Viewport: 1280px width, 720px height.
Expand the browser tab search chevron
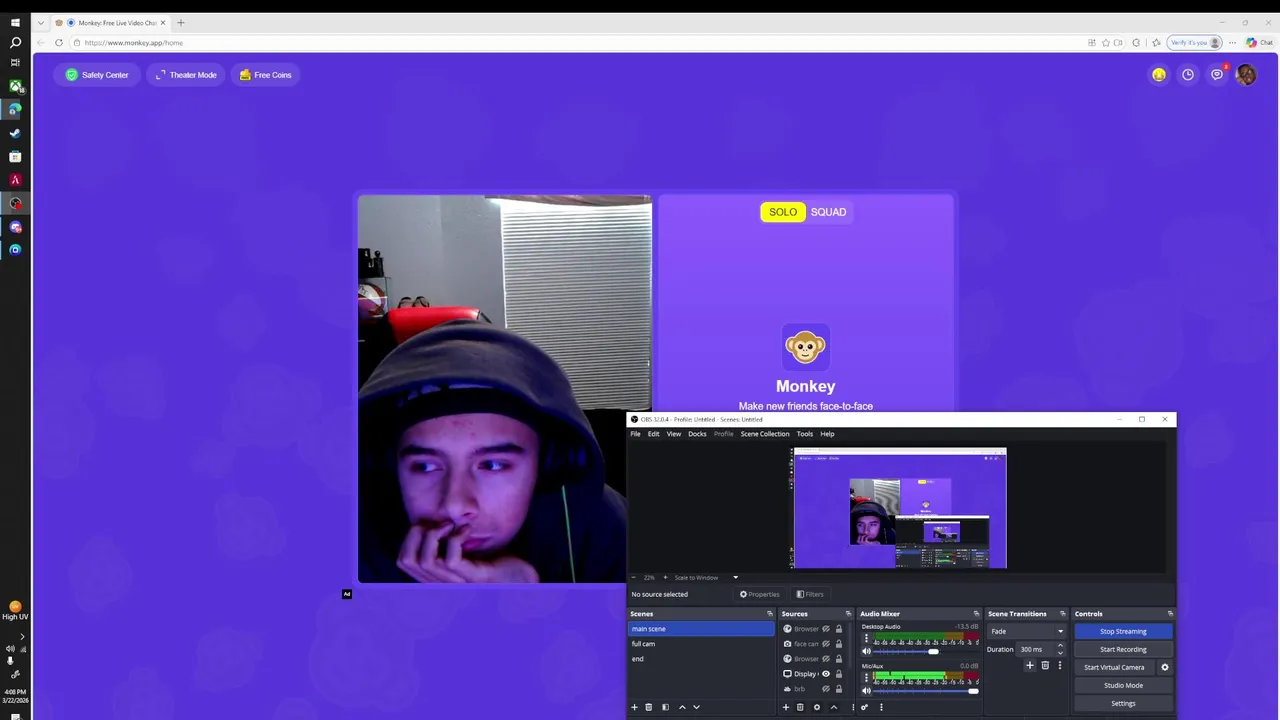tap(41, 23)
